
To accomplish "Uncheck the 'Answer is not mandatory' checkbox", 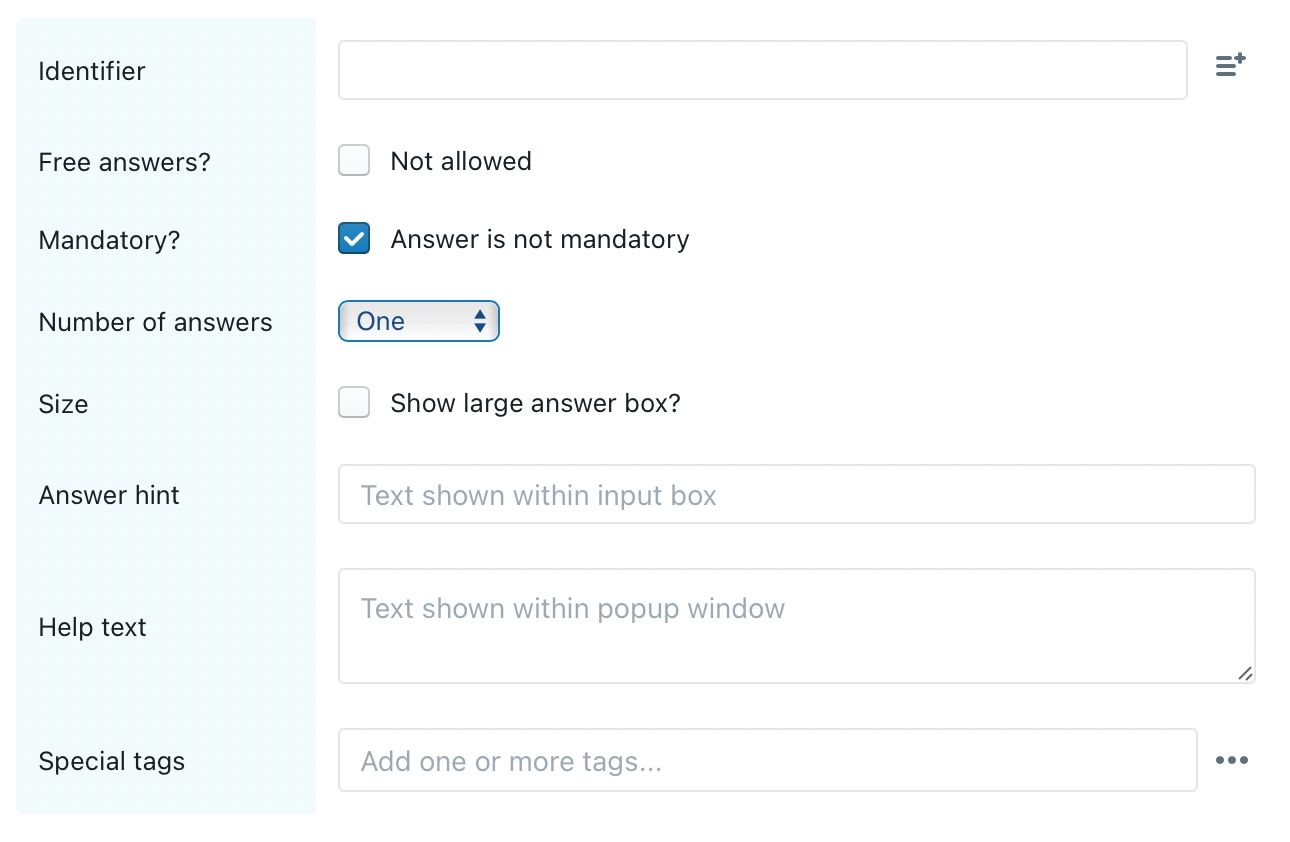I will point(354,239).
